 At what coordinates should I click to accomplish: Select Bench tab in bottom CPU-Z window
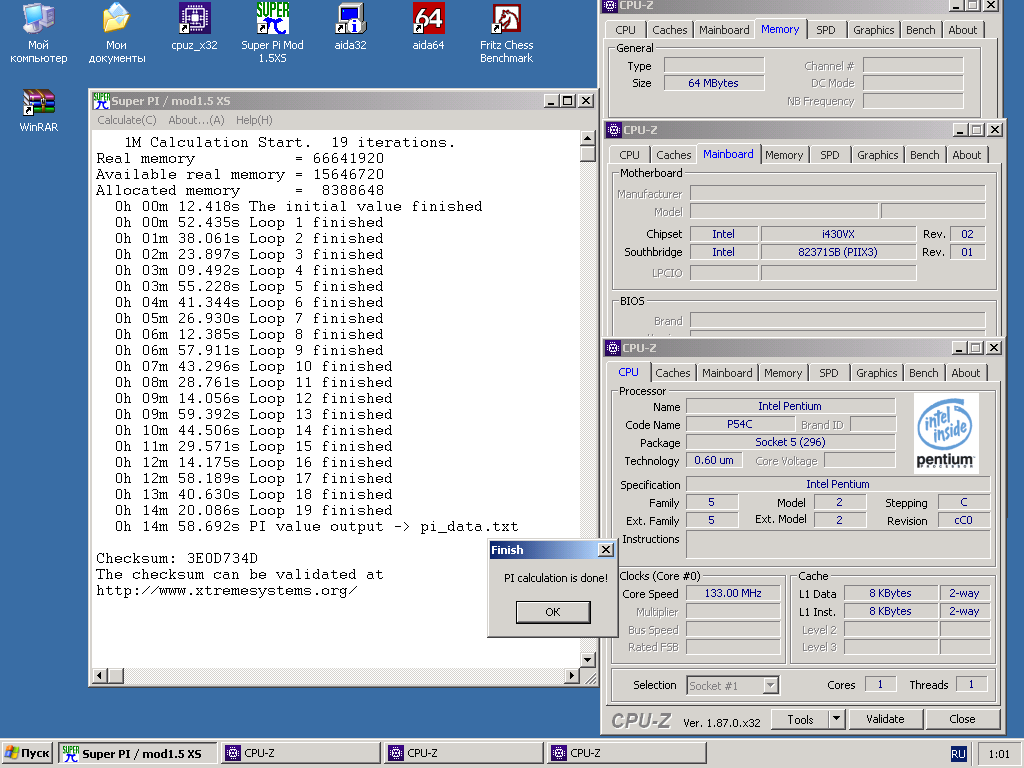(x=923, y=373)
